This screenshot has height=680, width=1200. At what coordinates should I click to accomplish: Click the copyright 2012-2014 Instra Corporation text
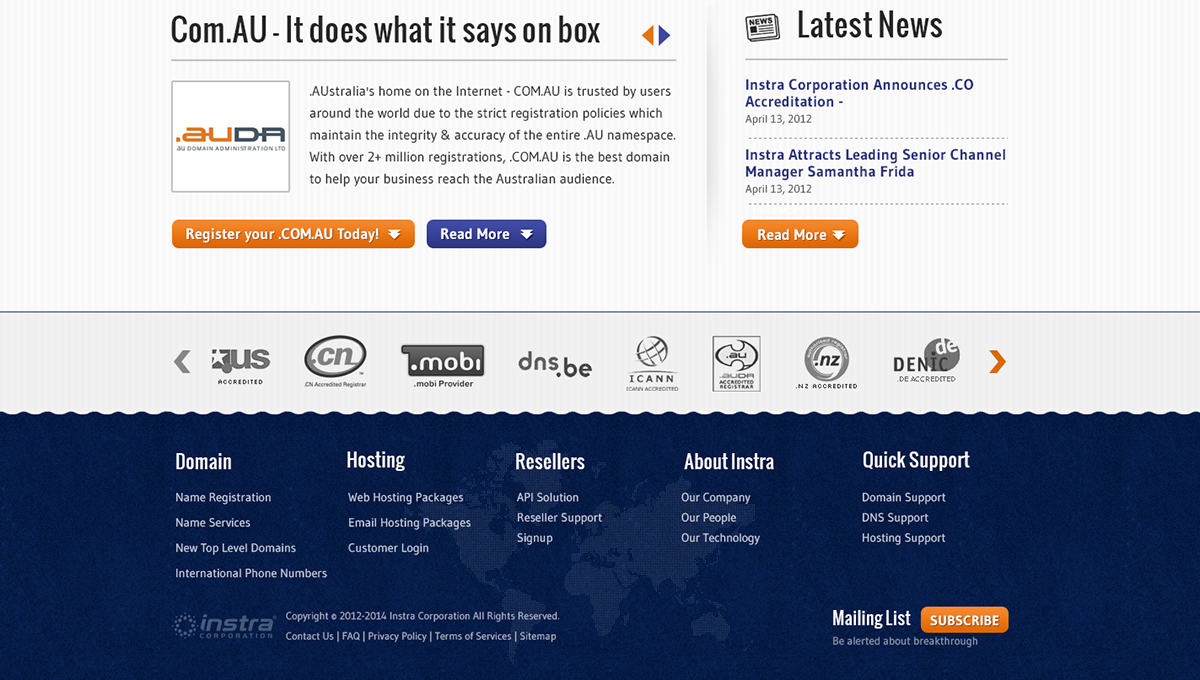[x=423, y=616]
